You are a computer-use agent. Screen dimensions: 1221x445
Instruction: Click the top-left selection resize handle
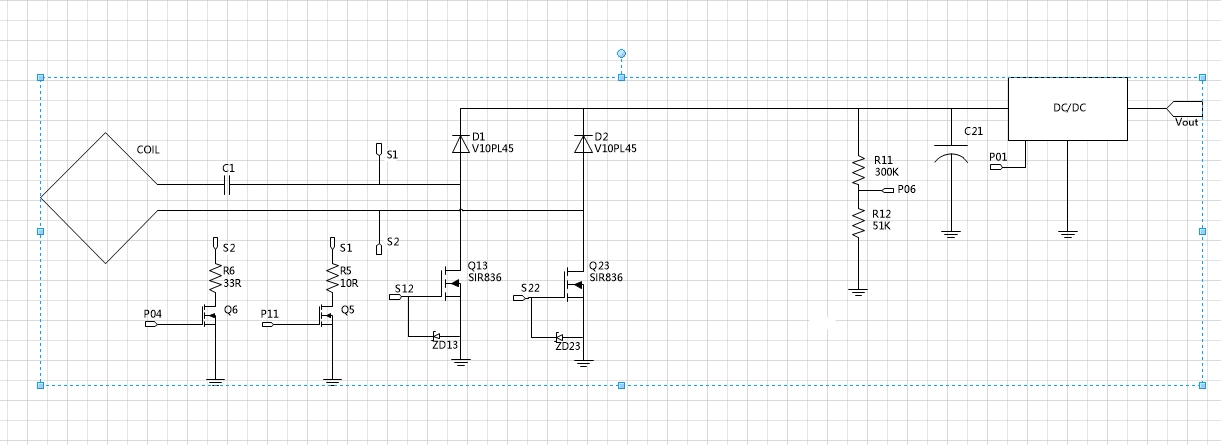(x=41, y=77)
